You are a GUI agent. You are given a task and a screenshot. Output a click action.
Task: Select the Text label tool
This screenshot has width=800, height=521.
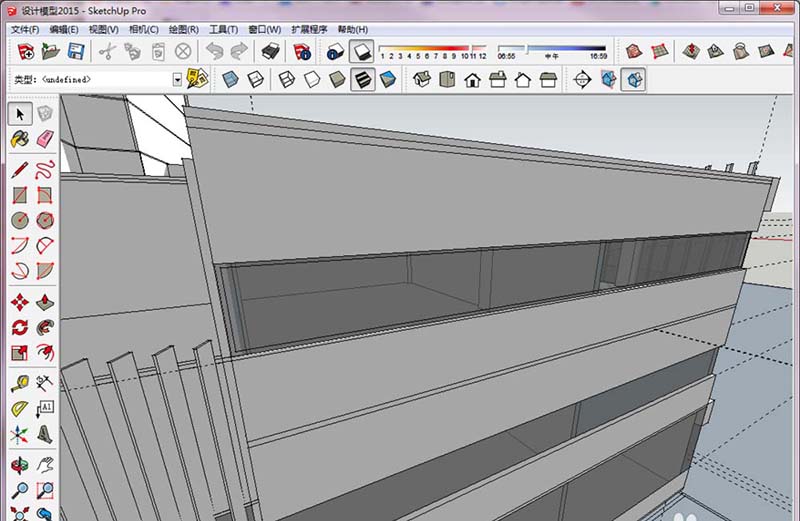(45, 409)
